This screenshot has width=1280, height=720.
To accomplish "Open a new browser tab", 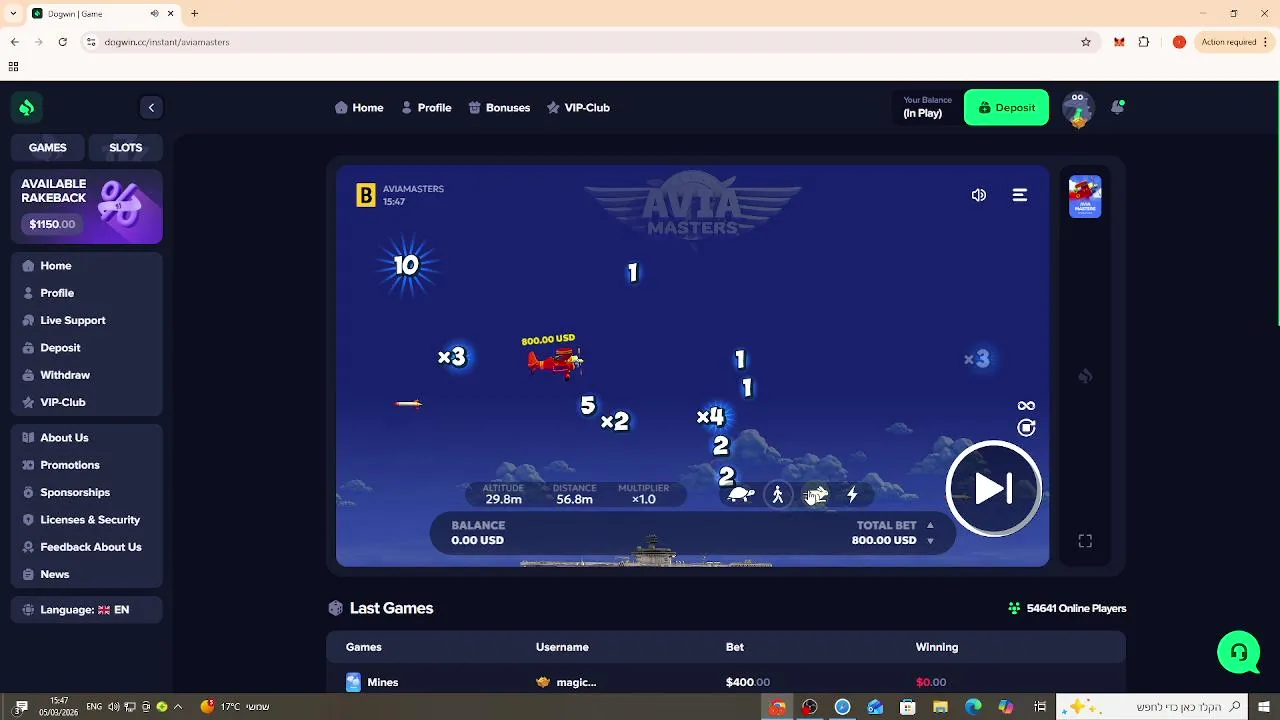I will [x=194, y=13].
